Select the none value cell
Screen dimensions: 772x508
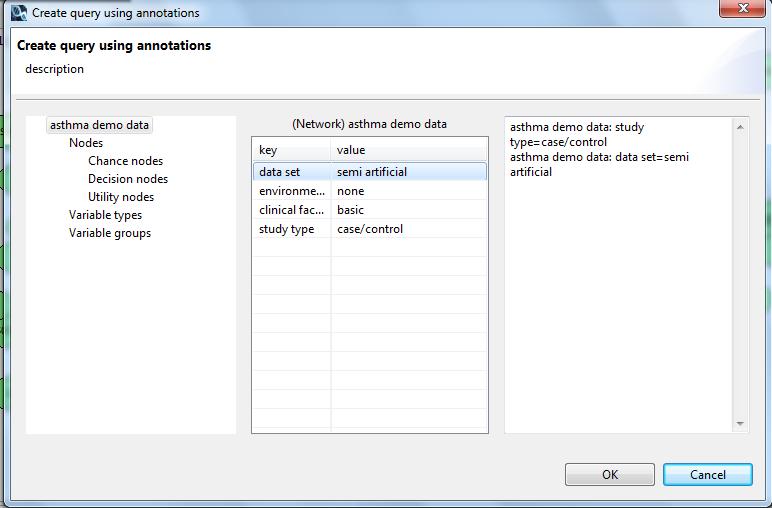(409, 191)
